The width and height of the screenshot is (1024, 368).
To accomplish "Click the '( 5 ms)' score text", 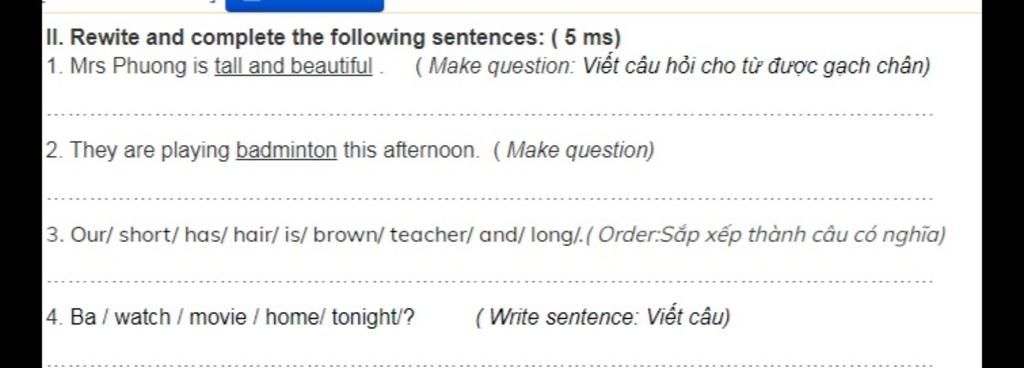I will click(586, 38).
